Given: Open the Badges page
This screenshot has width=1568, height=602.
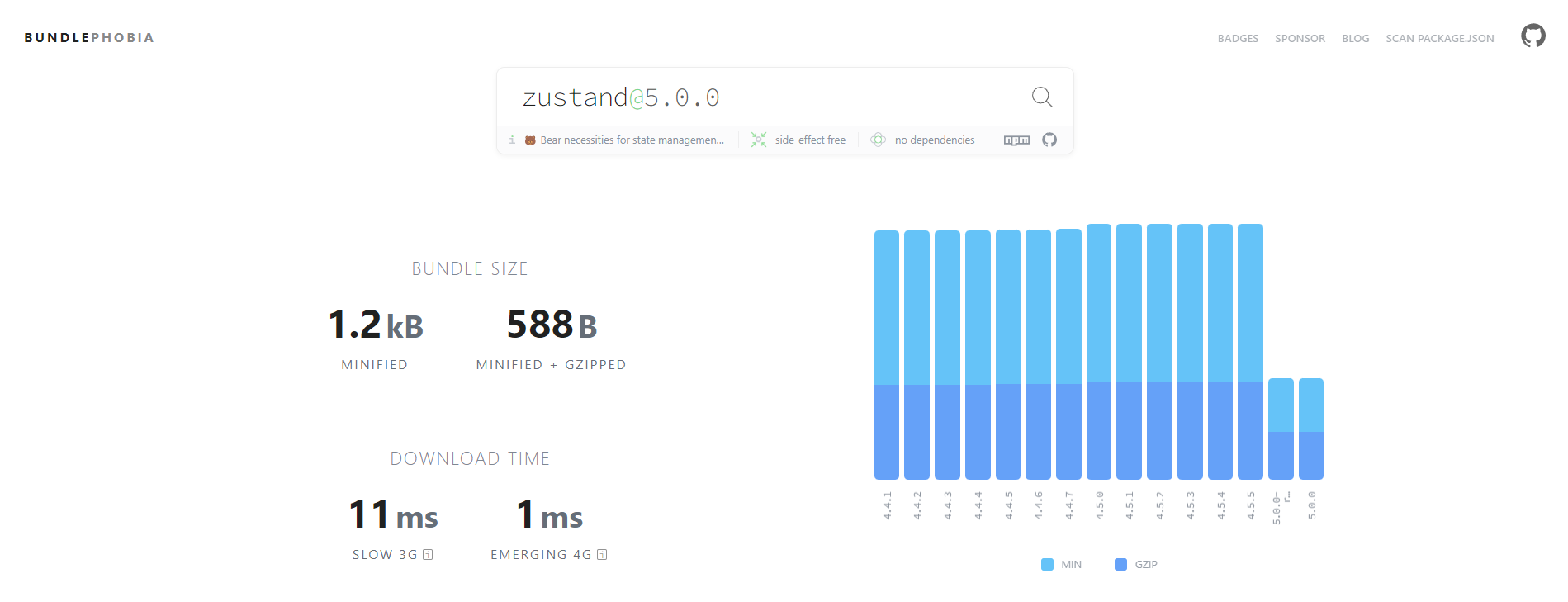Looking at the screenshot, I should (x=1238, y=39).
